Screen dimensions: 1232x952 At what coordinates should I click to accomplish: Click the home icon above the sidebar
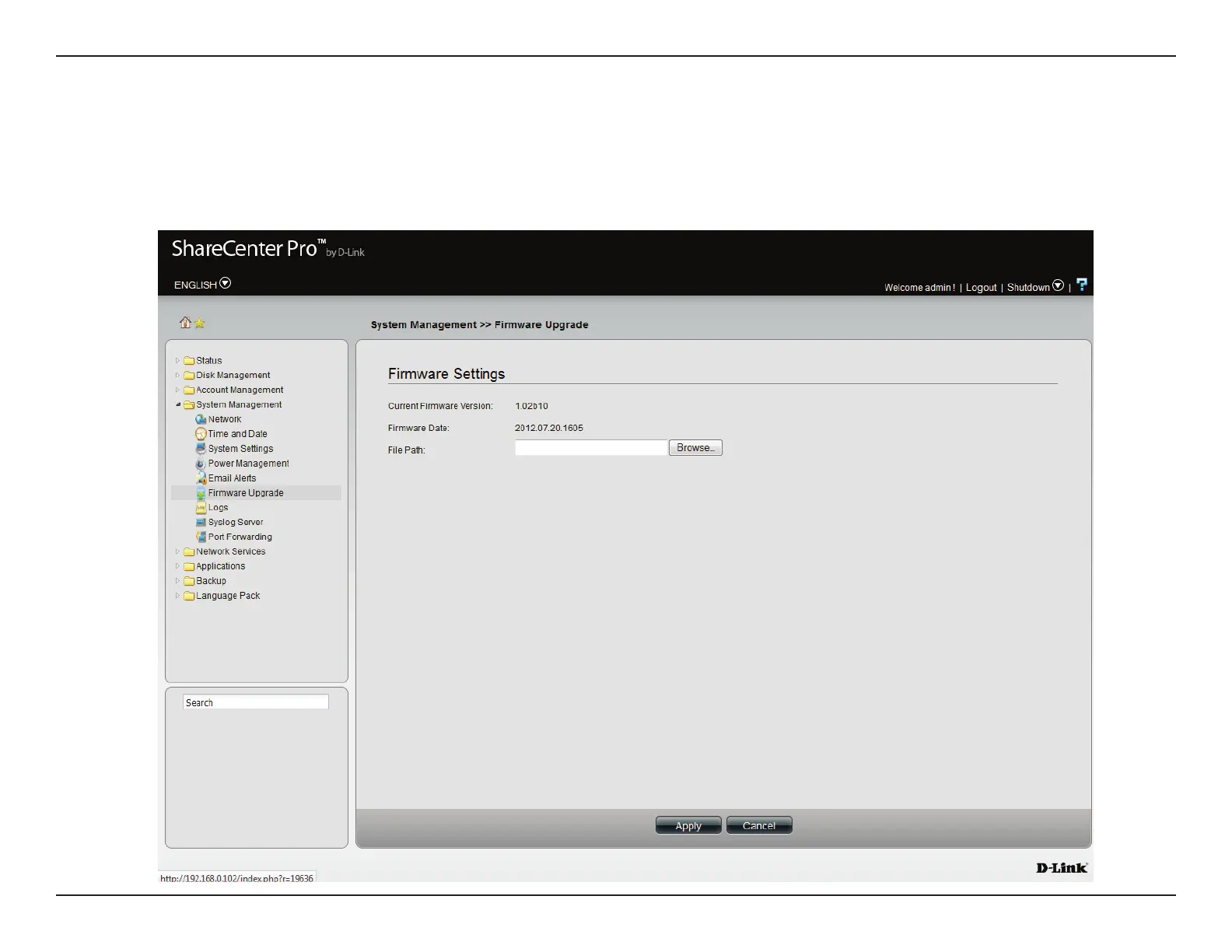[x=185, y=323]
